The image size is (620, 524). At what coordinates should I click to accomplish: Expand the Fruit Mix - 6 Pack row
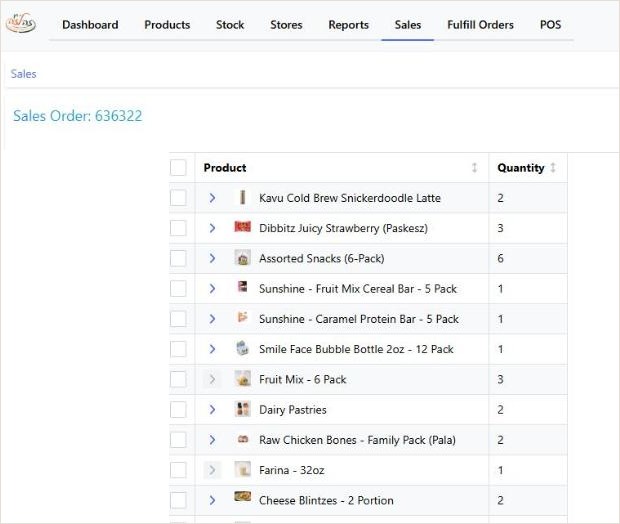[x=212, y=380]
